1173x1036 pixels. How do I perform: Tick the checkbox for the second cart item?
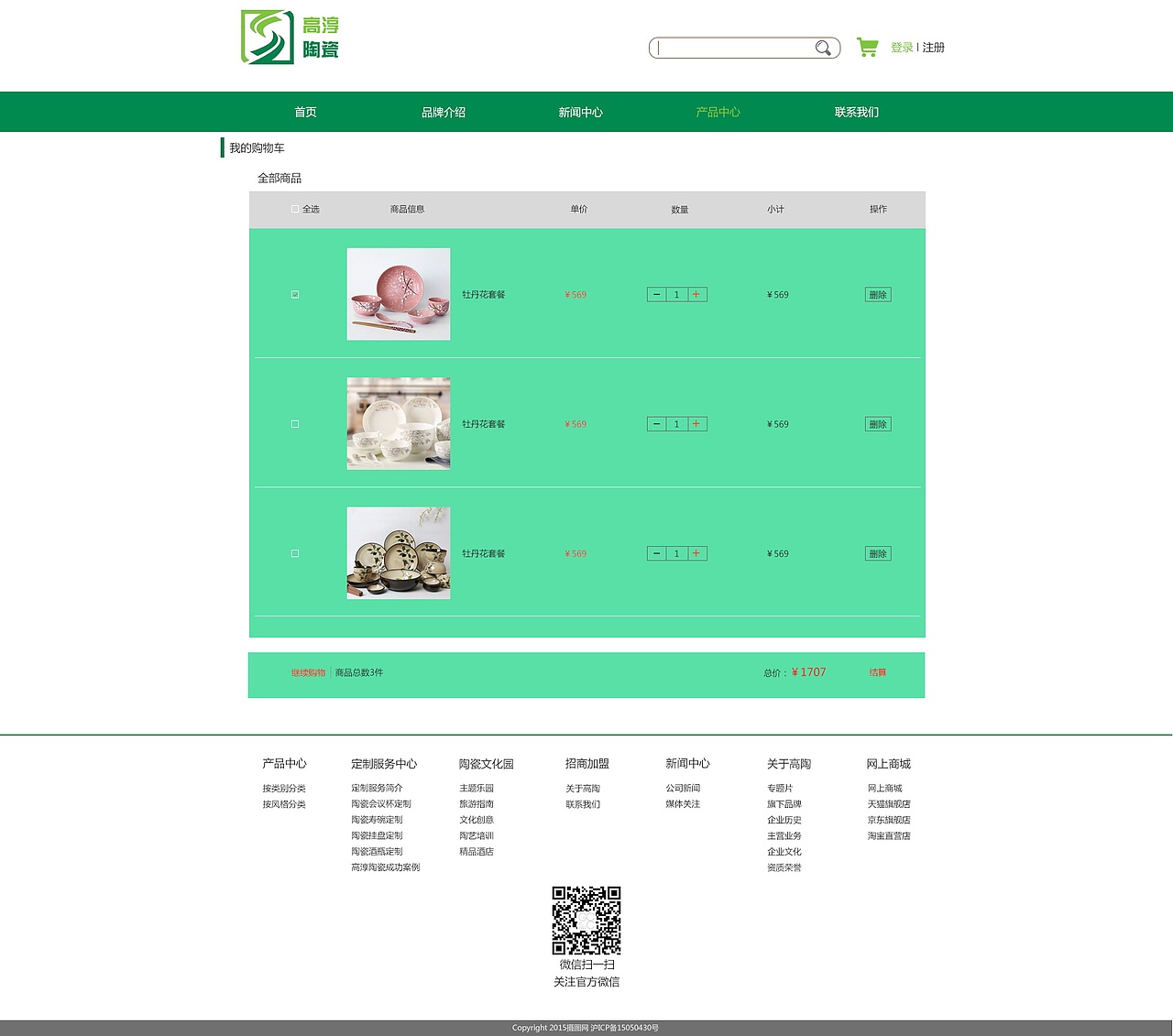click(294, 423)
